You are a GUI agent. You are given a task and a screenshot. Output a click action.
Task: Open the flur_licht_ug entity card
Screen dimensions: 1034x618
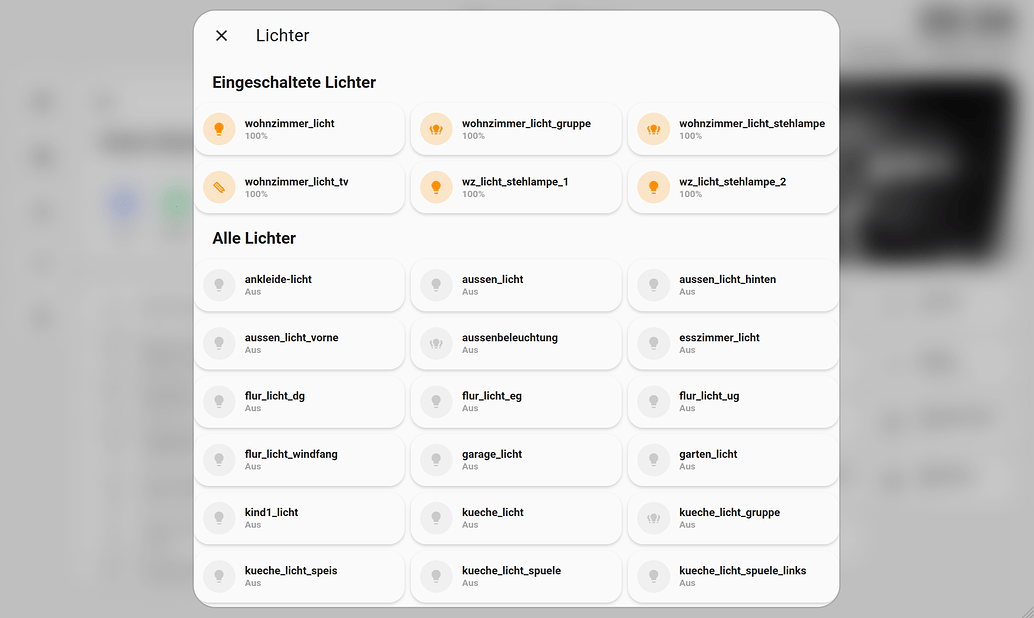[x=733, y=402]
